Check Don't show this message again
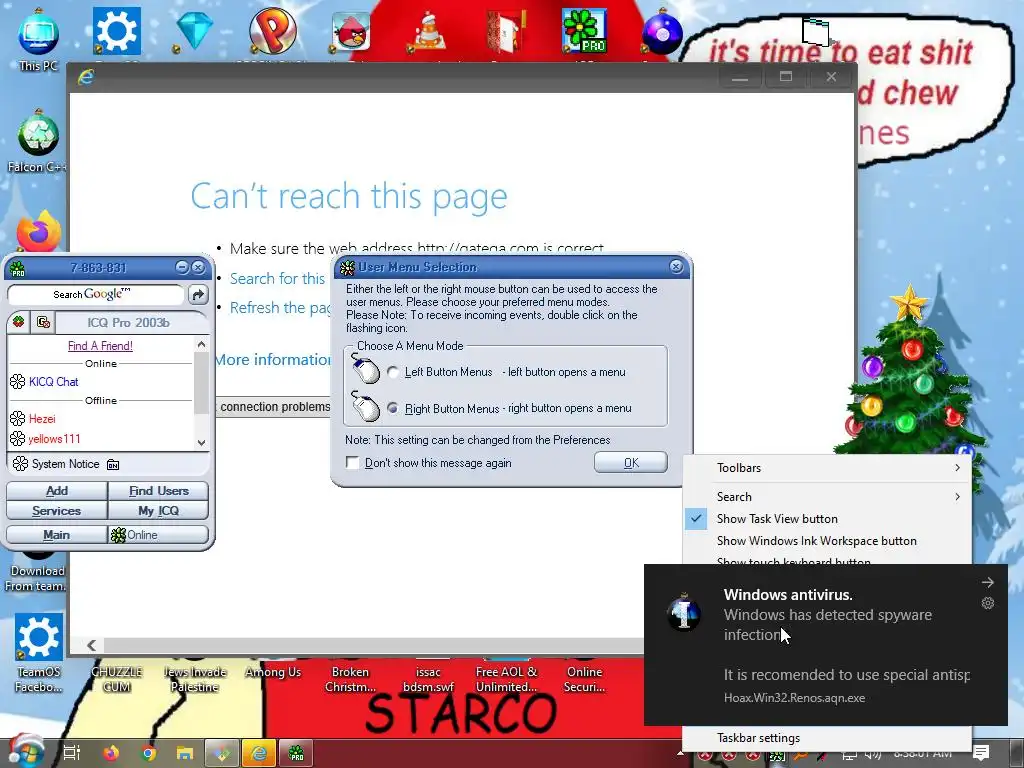Viewport: 1024px width, 768px height. [352, 462]
